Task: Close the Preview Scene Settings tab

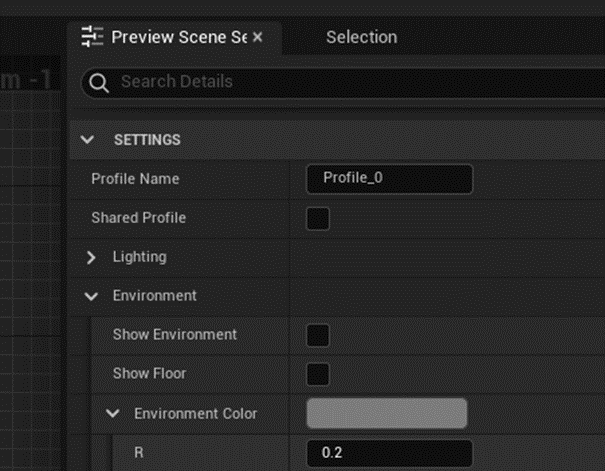Action: (257, 37)
